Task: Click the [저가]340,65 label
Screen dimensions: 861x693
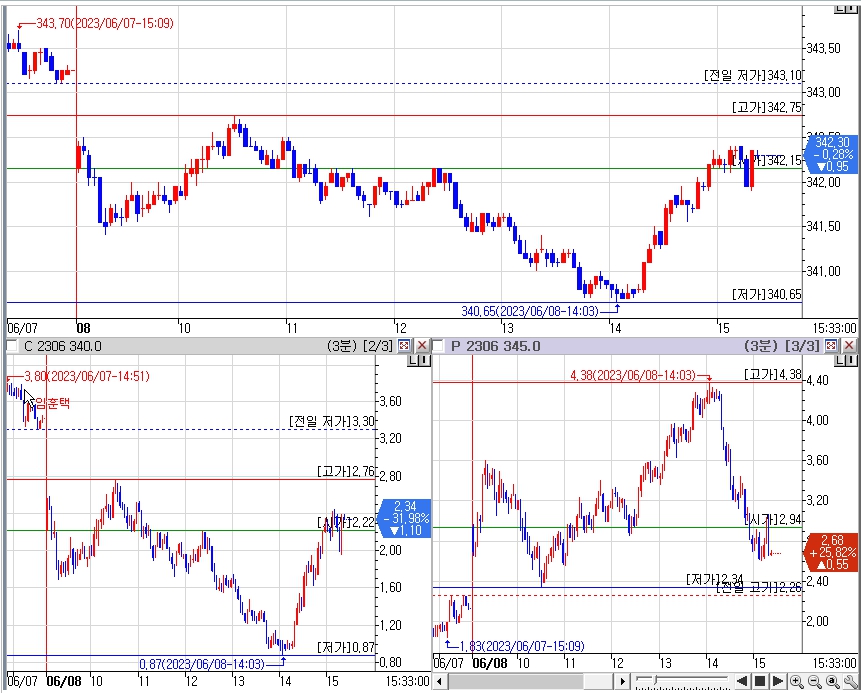Action: [x=767, y=294]
